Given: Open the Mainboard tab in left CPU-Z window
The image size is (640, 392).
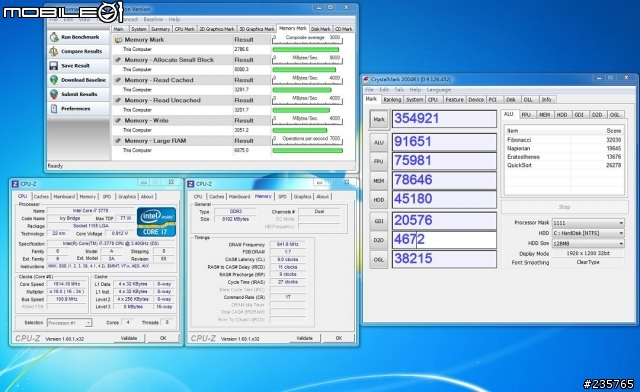Looking at the screenshot, I should (x=64, y=196).
